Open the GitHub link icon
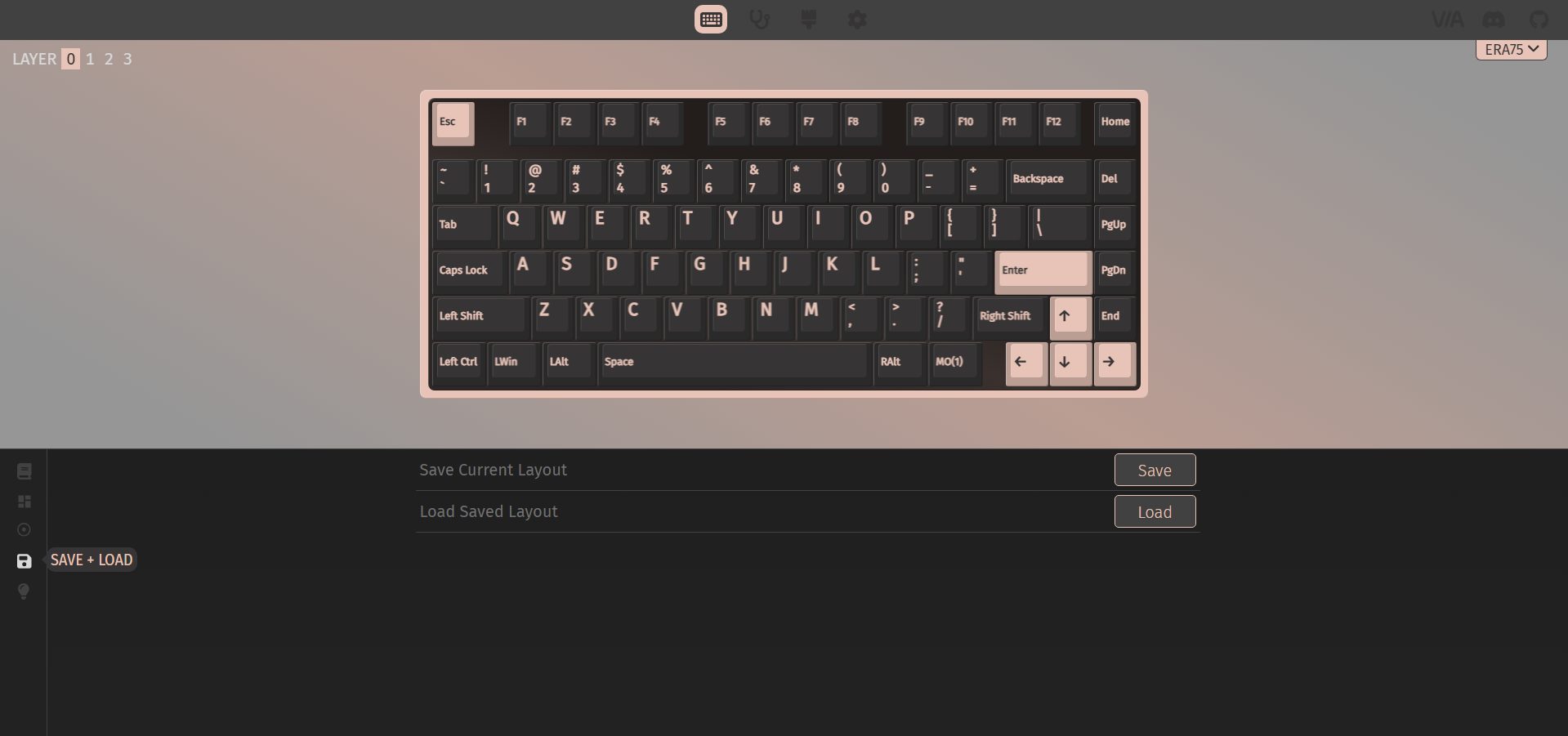This screenshot has width=1568, height=736. click(x=1539, y=20)
